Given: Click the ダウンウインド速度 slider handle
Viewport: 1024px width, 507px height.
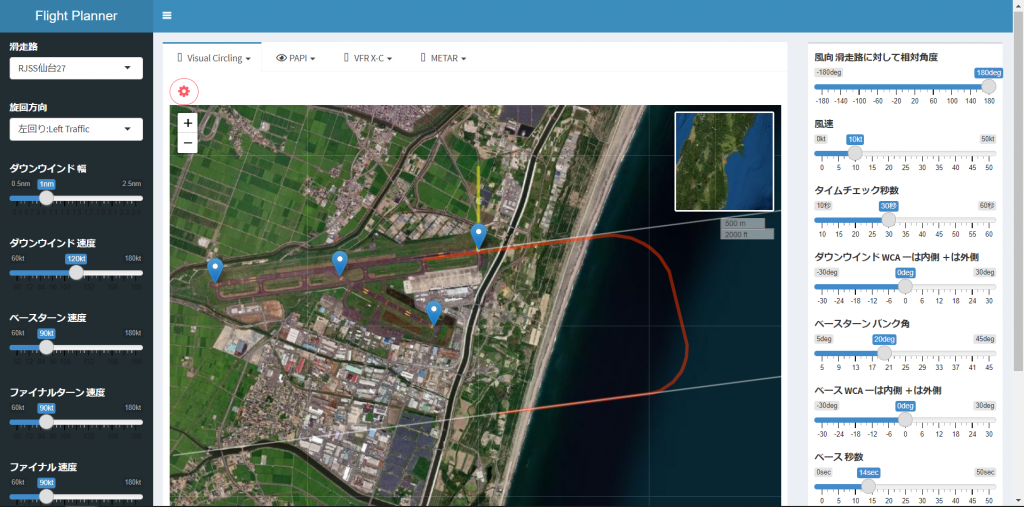Looking at the screenshot, I should (76, 272).
